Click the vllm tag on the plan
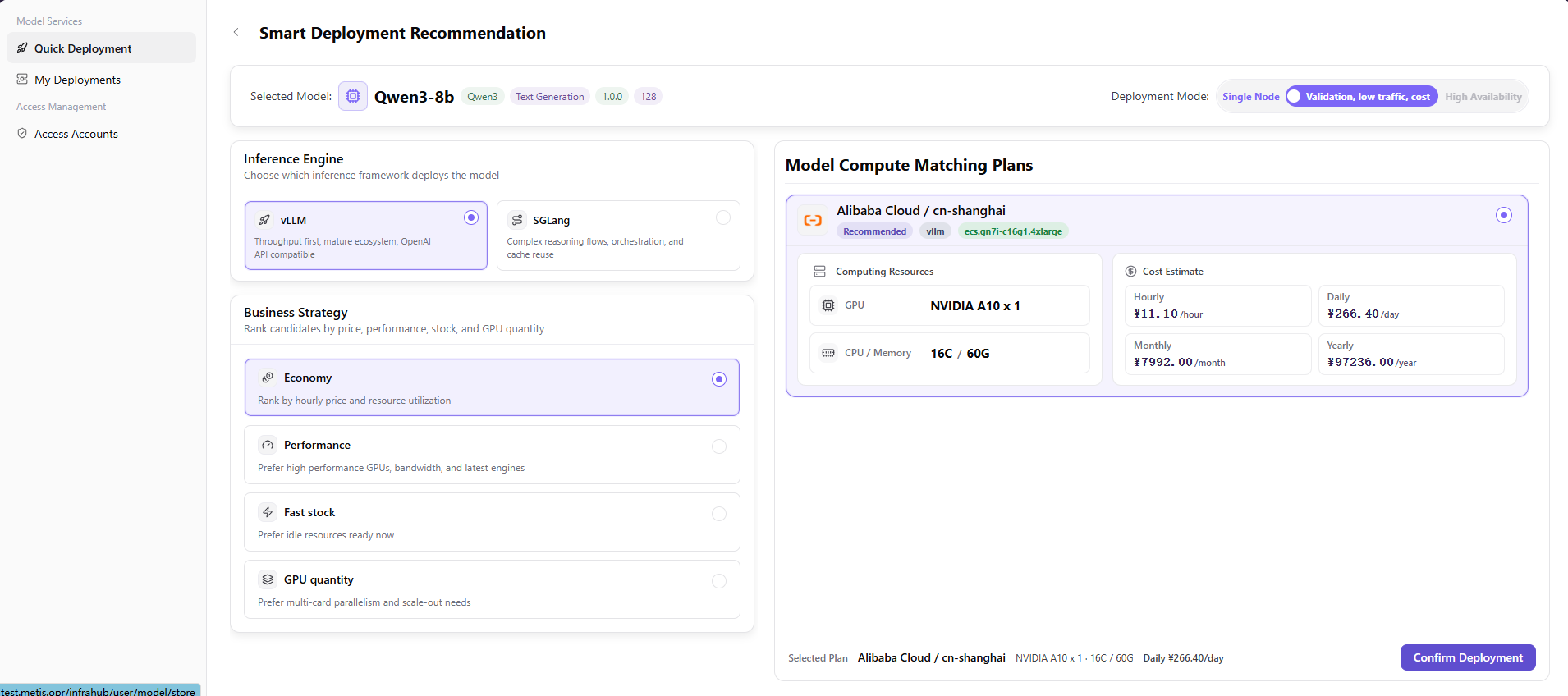 point(935,231)
